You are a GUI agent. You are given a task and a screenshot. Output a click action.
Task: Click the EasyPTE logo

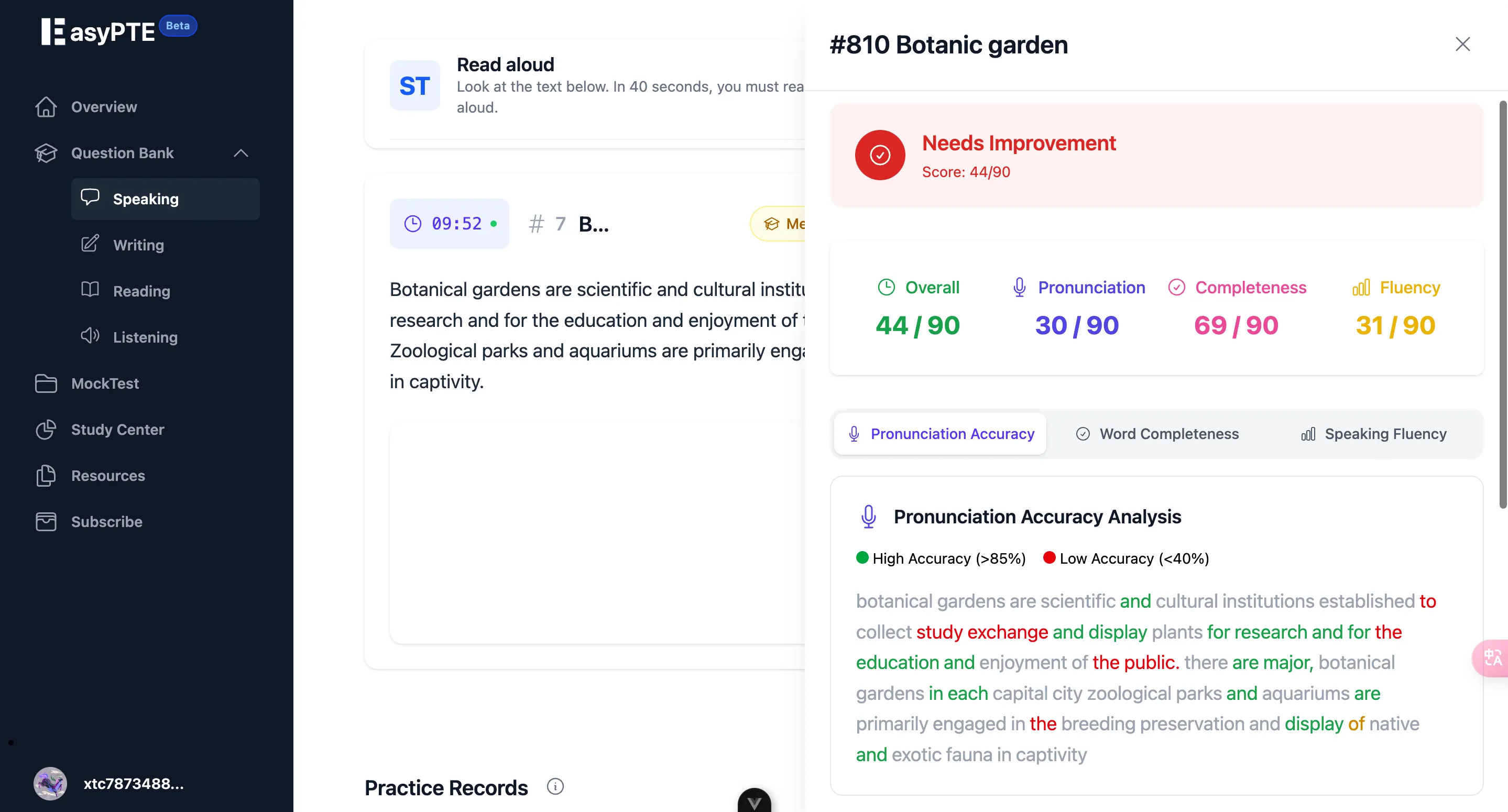point(98,31)
